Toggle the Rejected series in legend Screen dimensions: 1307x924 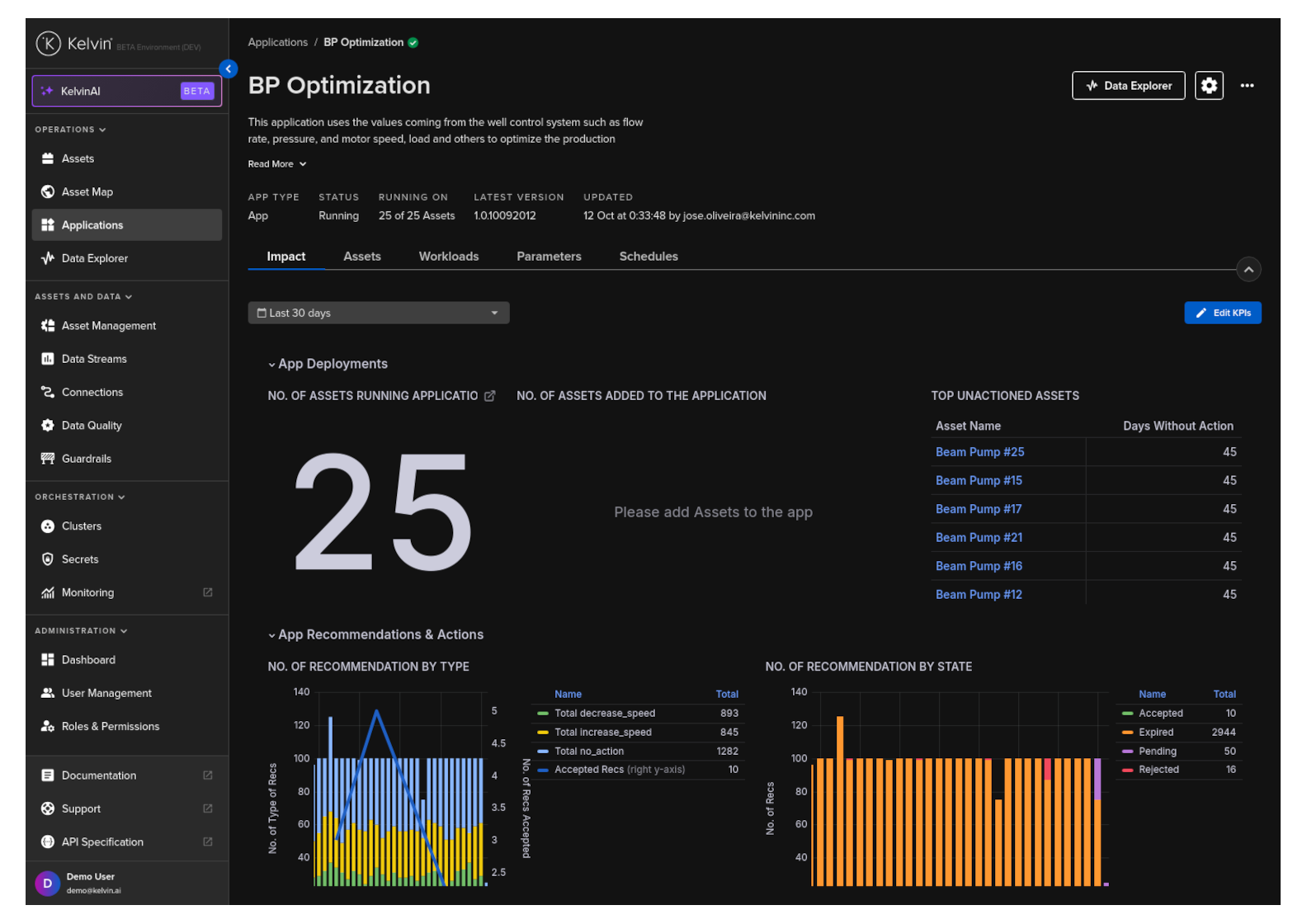[x=1158, y=770]
